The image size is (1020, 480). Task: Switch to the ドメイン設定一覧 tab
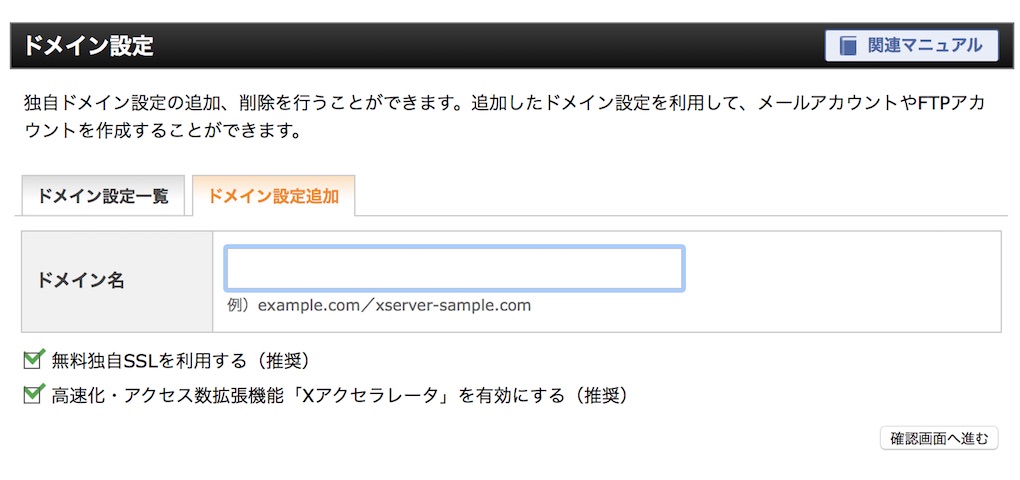[103, 196]
